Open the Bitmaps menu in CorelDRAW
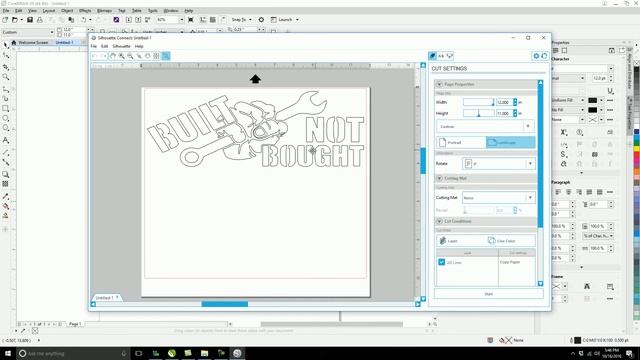 coord(104,11)
